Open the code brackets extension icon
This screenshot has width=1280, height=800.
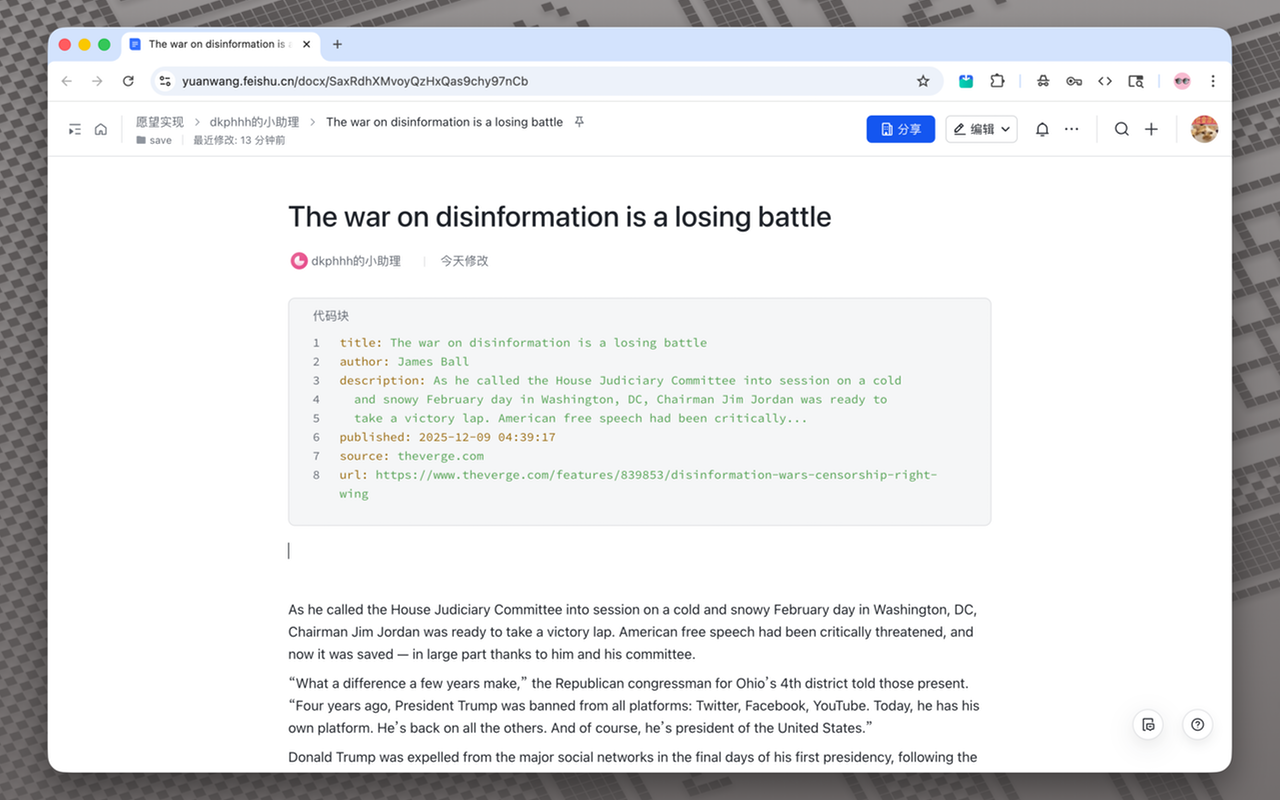pos(1105,81)
